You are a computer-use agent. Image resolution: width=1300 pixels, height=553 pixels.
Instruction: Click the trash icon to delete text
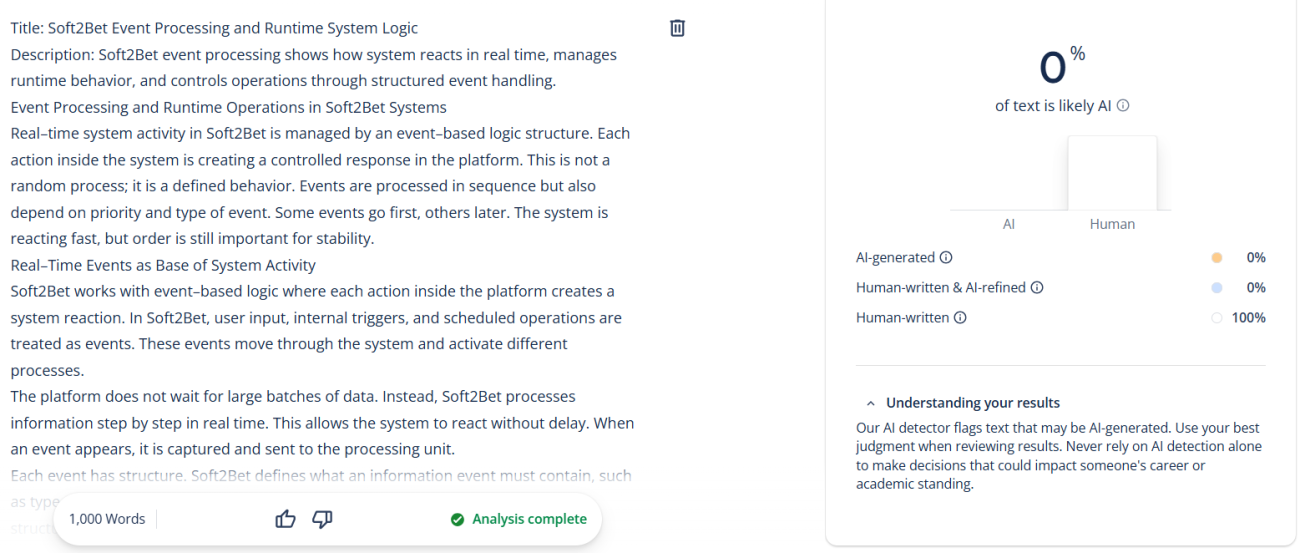[x=677, y=28]
